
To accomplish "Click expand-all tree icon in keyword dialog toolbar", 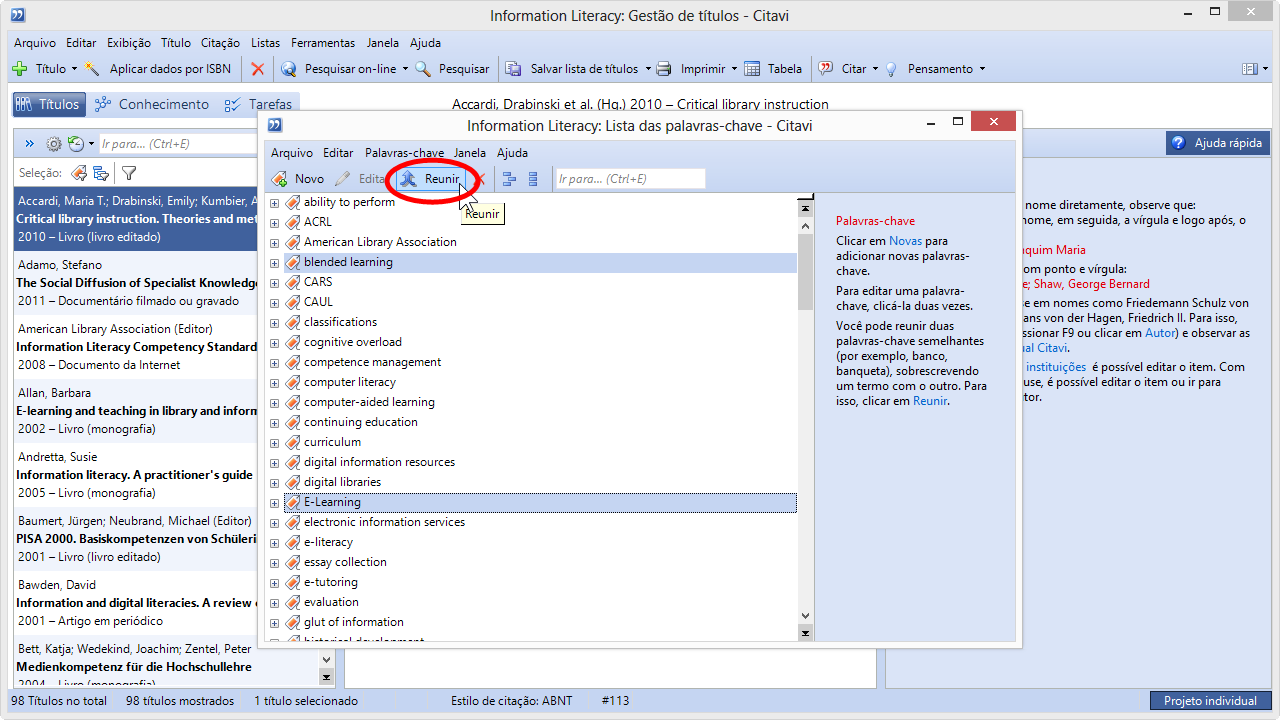I will pyautogui.click(x=509, y=179).
